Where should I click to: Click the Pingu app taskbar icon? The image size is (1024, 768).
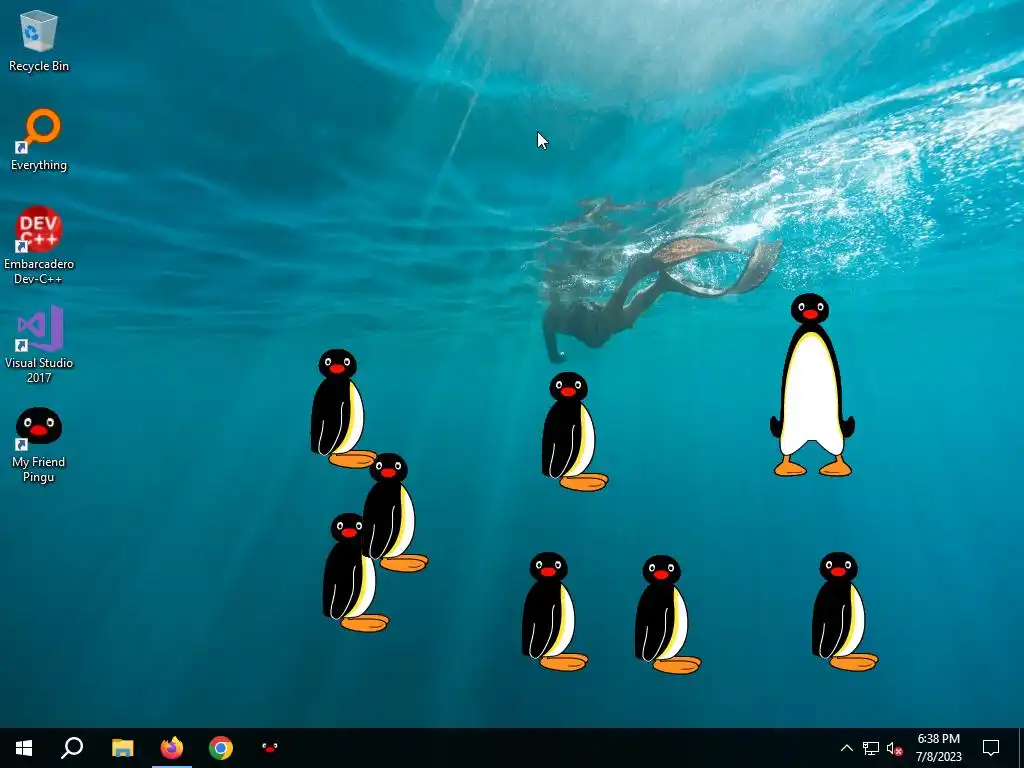(270, 748)
